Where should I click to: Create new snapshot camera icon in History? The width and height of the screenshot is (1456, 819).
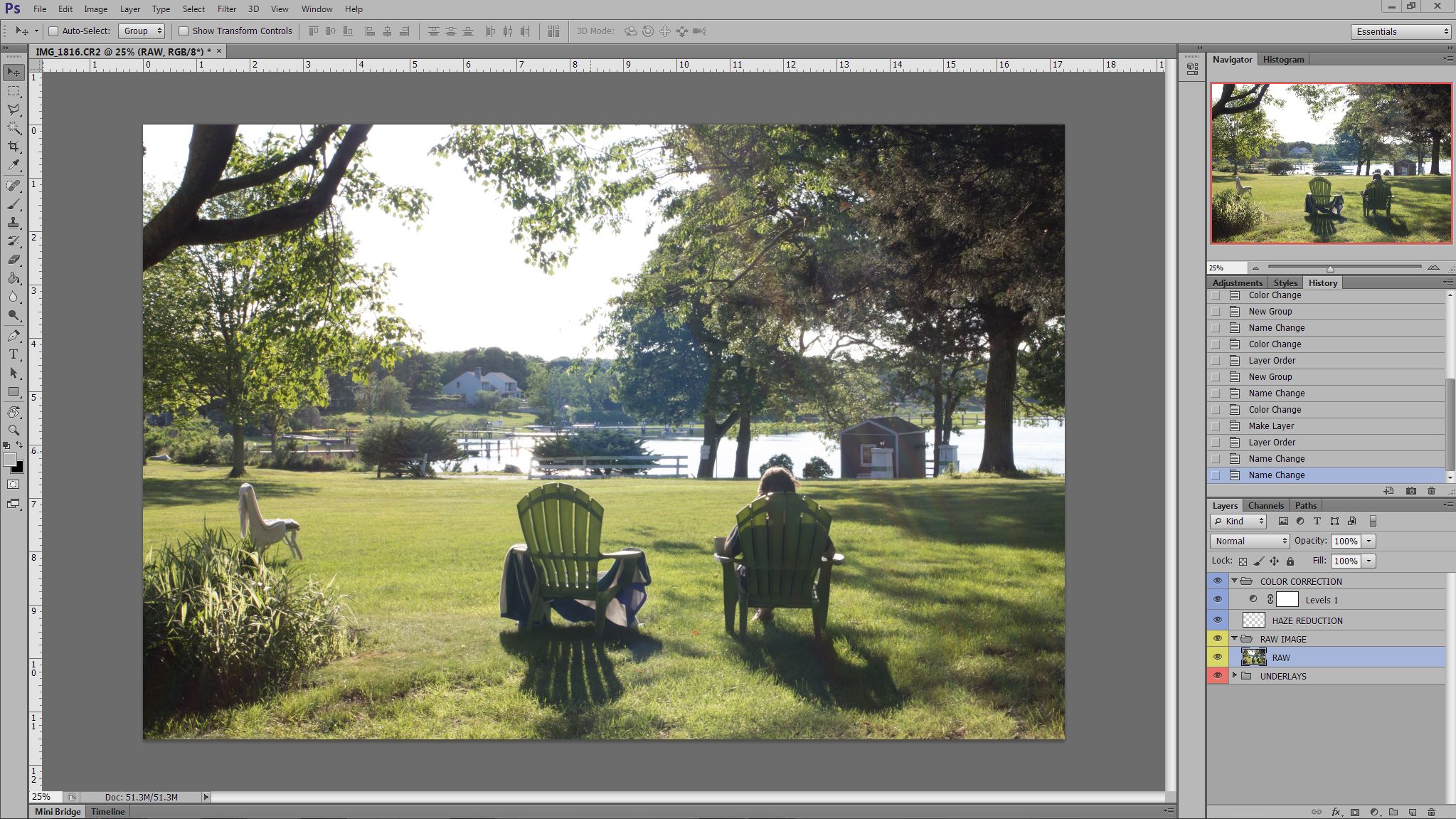point(1411,491)
